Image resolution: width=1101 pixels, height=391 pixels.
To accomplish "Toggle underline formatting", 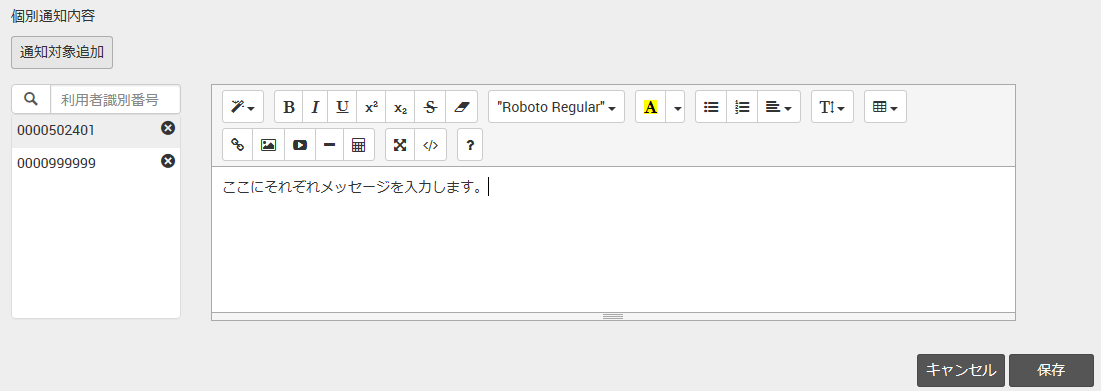I will [x=342, y=107].
